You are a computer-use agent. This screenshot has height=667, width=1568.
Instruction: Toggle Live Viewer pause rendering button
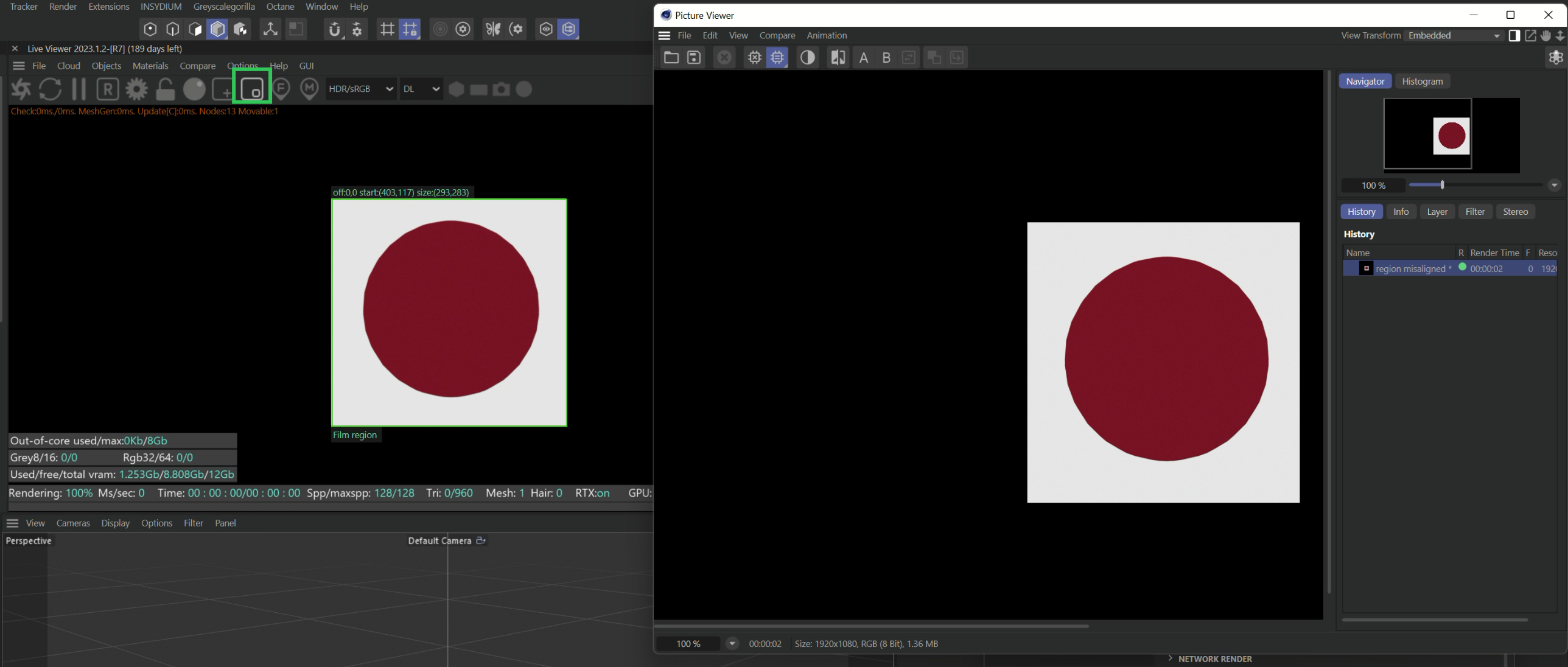79,89
